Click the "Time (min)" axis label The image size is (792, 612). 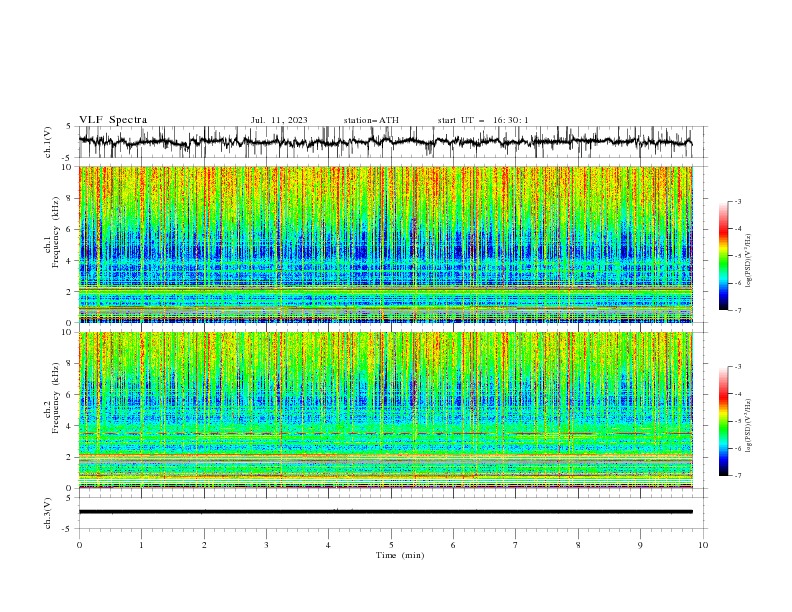point(400,555)
